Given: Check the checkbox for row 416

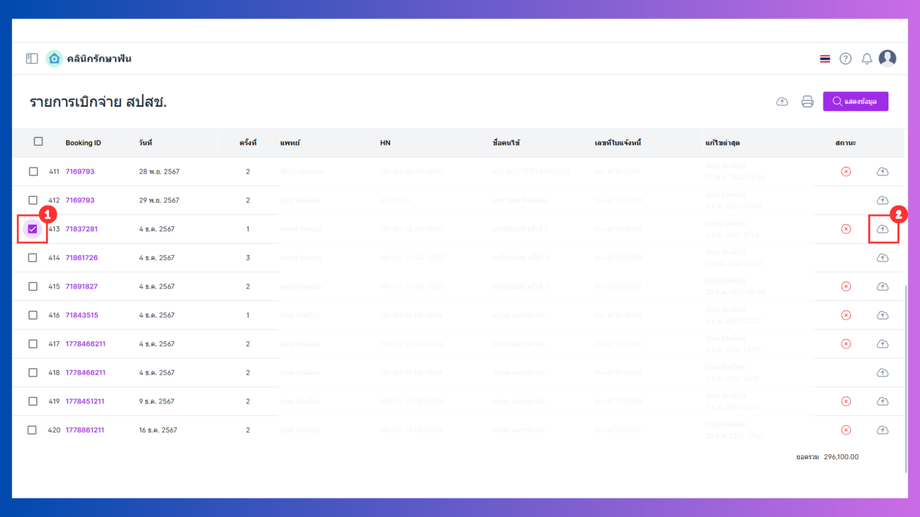Looking at the screenshot, I should [33, 315].
